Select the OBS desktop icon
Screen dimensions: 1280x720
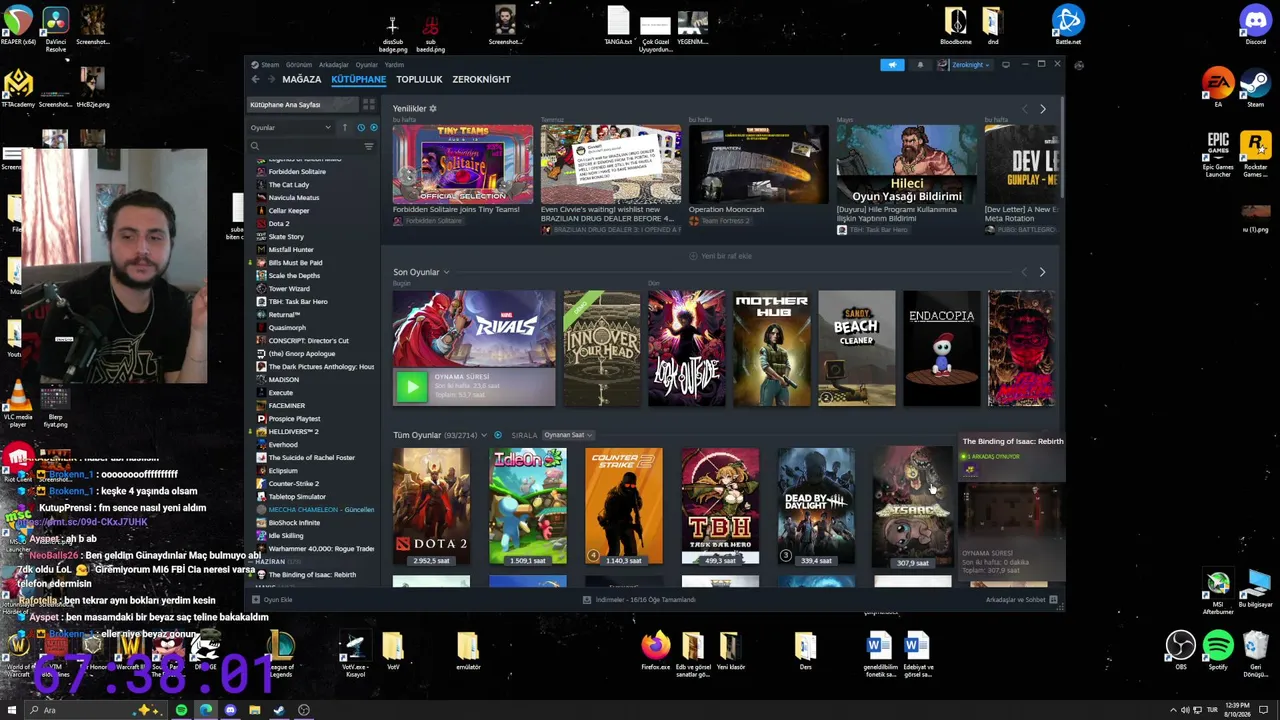point(1181,650)
